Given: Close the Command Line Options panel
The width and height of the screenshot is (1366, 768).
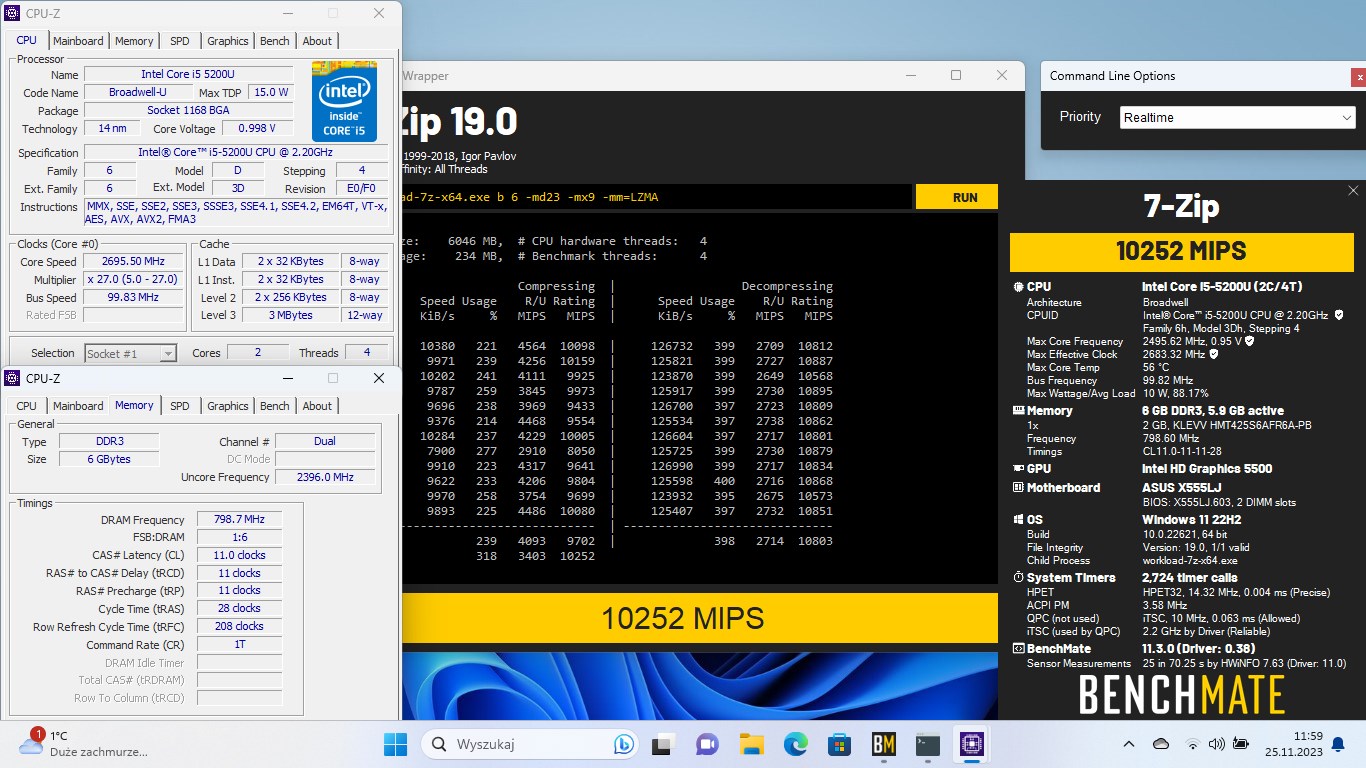Looking at the screenshot, I should (1358, 76).
